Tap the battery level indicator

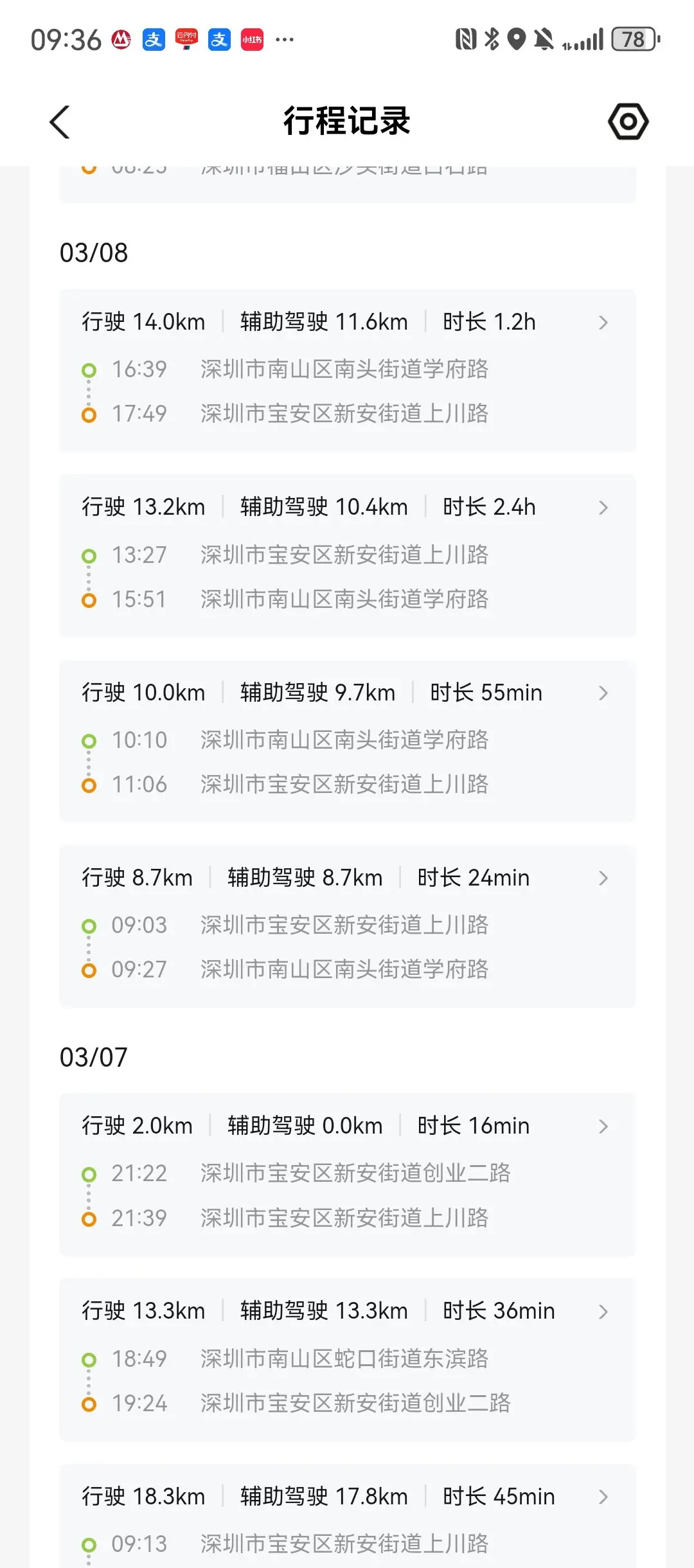pyautogui.click(x=635, y=39)
